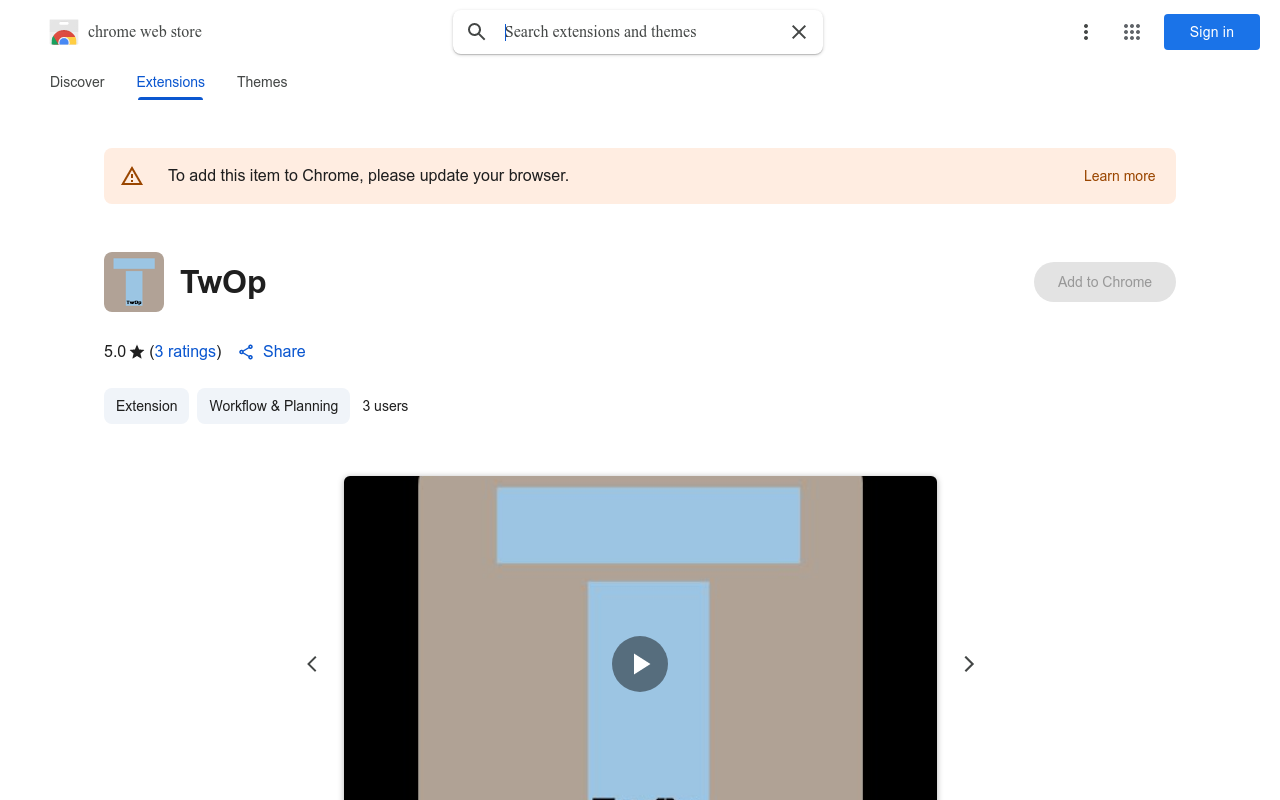1280x800 pixels.
Task: Focus the Search extensions and themes field
Action: 640,32
